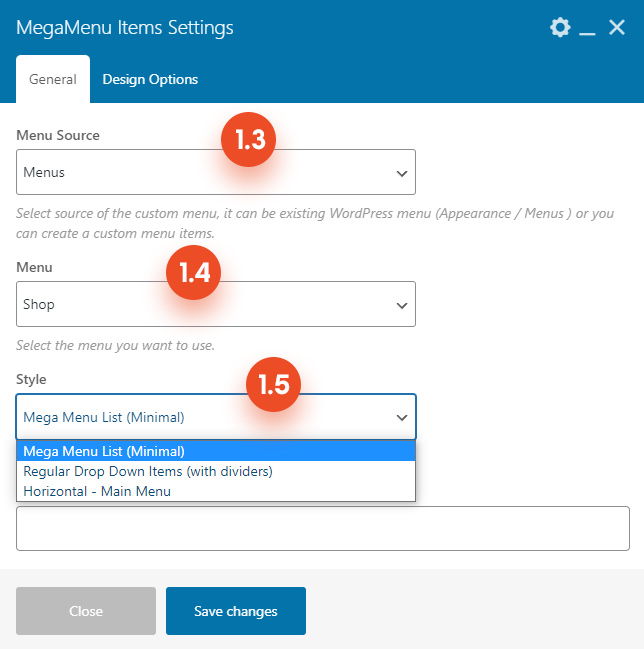Switch to the Design Options tab

tap(150, 79)
